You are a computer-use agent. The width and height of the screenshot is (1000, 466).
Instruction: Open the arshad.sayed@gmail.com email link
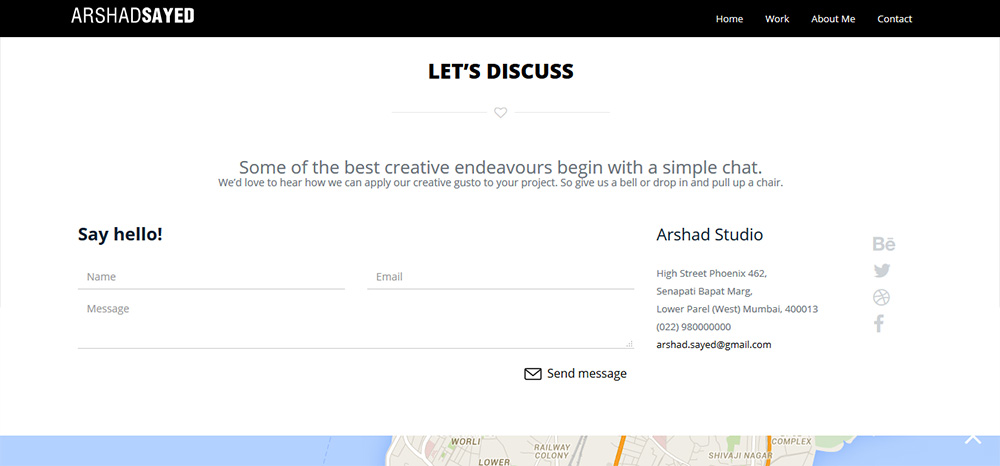[713, 345]
